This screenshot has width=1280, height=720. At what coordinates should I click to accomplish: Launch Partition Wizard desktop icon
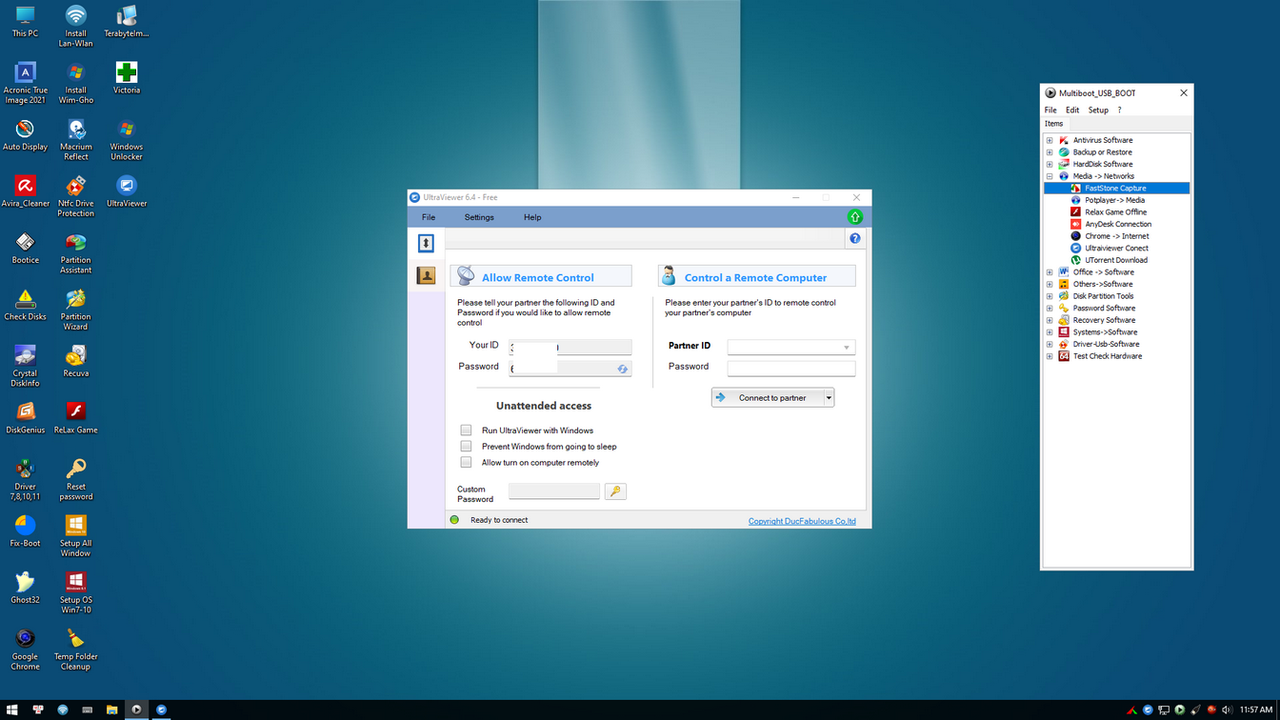(76, 310)
